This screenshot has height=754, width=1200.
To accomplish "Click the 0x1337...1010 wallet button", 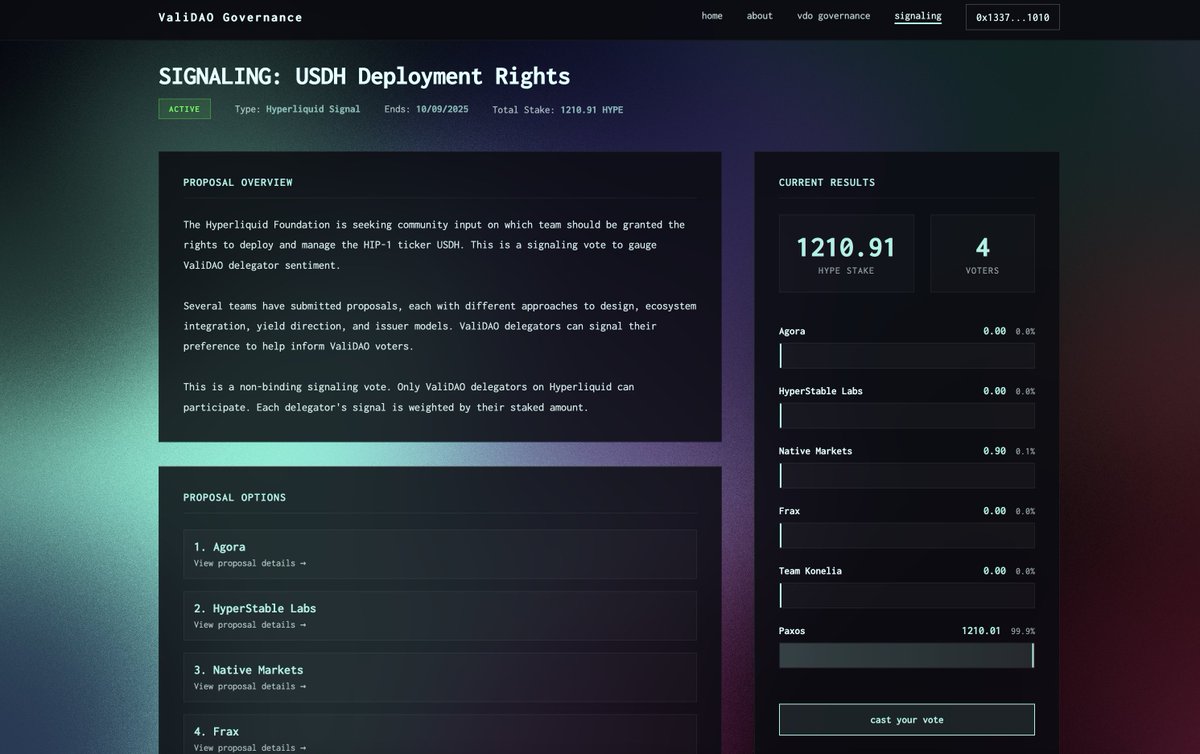I will pyautogui.click(x=1012, y=17).
